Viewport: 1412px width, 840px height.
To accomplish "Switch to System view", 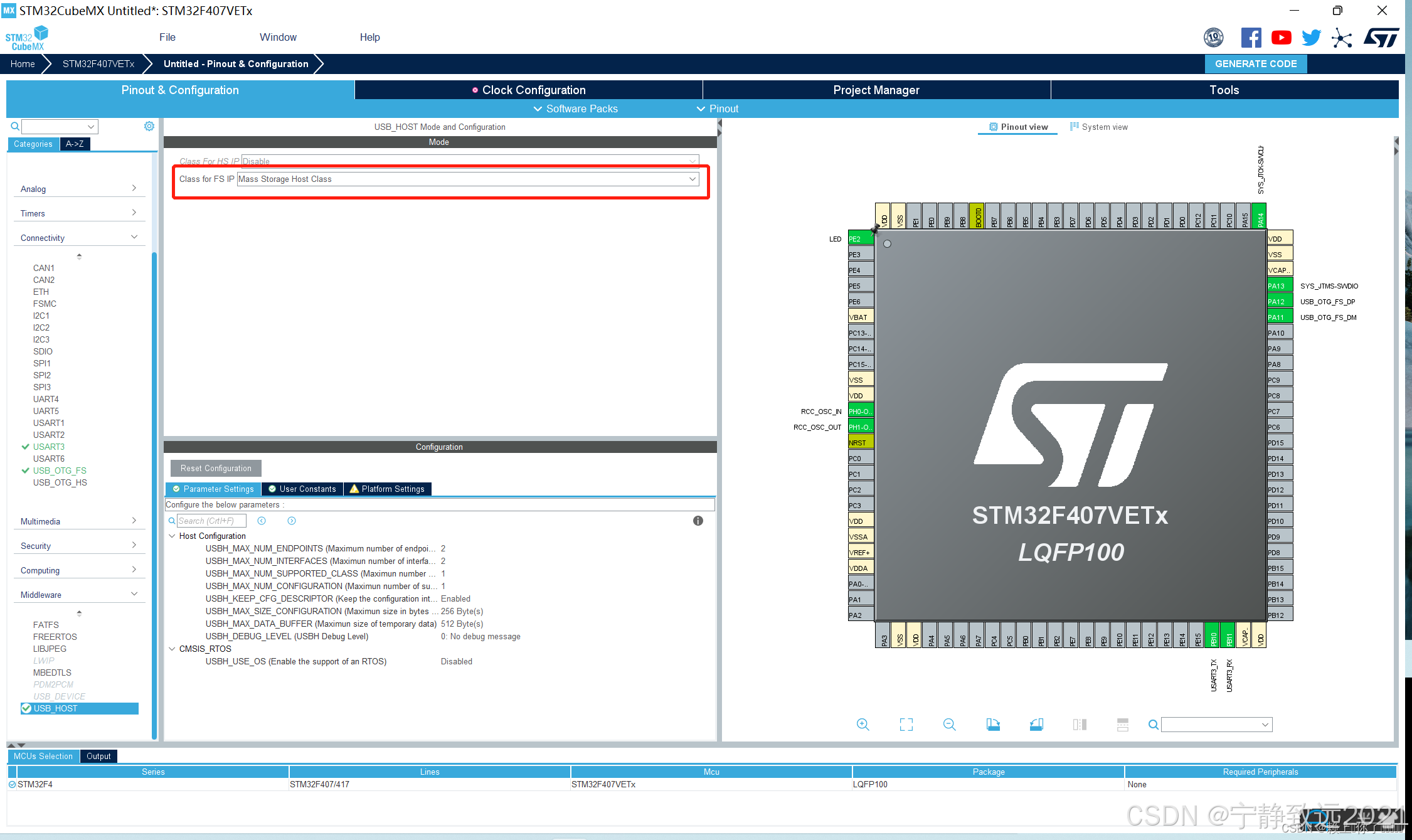I will pos(1098,127).
